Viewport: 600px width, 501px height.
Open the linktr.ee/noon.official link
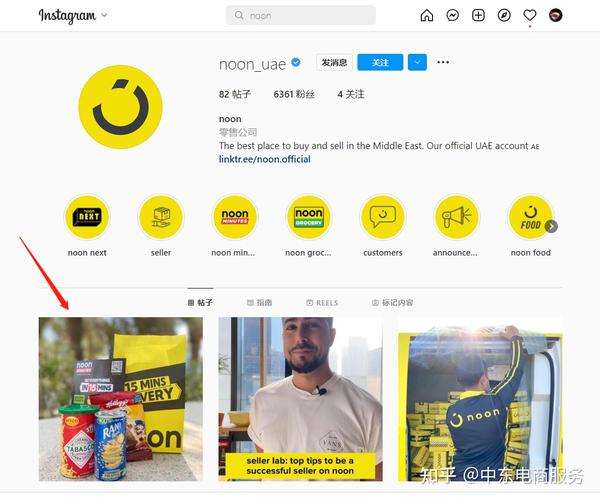pos(264,159)
